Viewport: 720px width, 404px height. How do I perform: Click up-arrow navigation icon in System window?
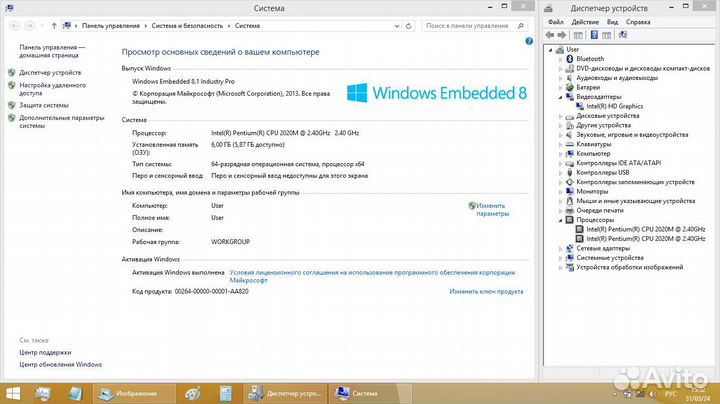pyautogui.click(x=54, y=26)
